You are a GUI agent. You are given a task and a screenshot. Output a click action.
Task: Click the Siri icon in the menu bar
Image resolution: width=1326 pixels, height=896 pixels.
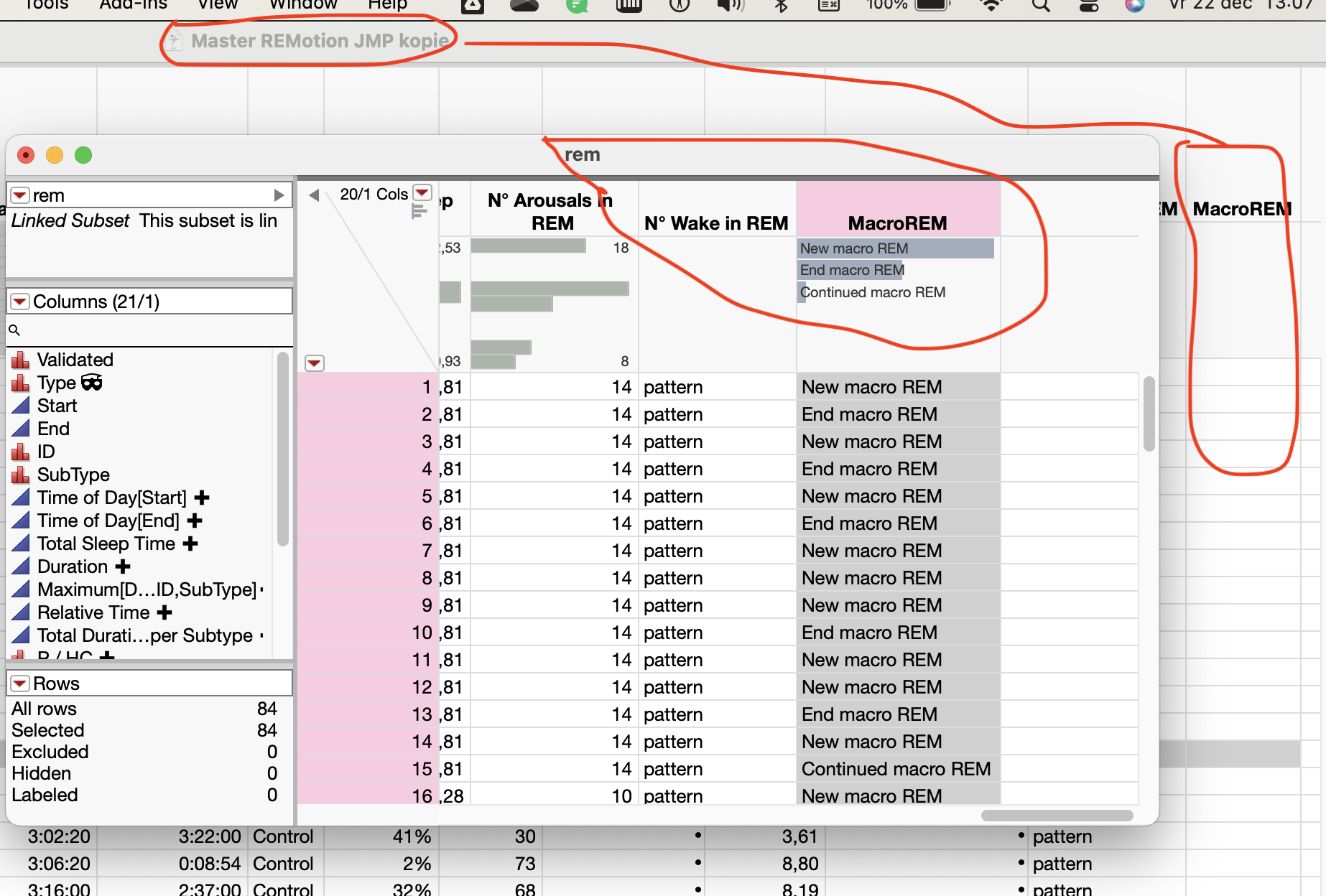1135,6
